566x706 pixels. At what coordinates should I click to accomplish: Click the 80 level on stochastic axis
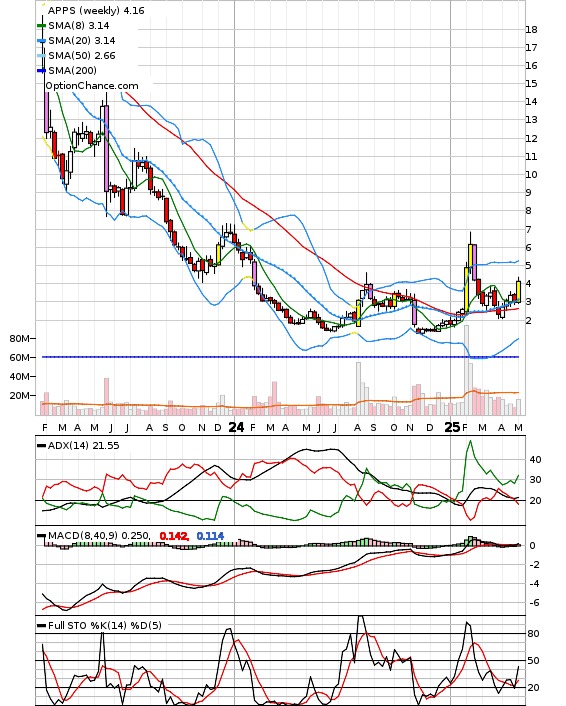coord(534,634)
